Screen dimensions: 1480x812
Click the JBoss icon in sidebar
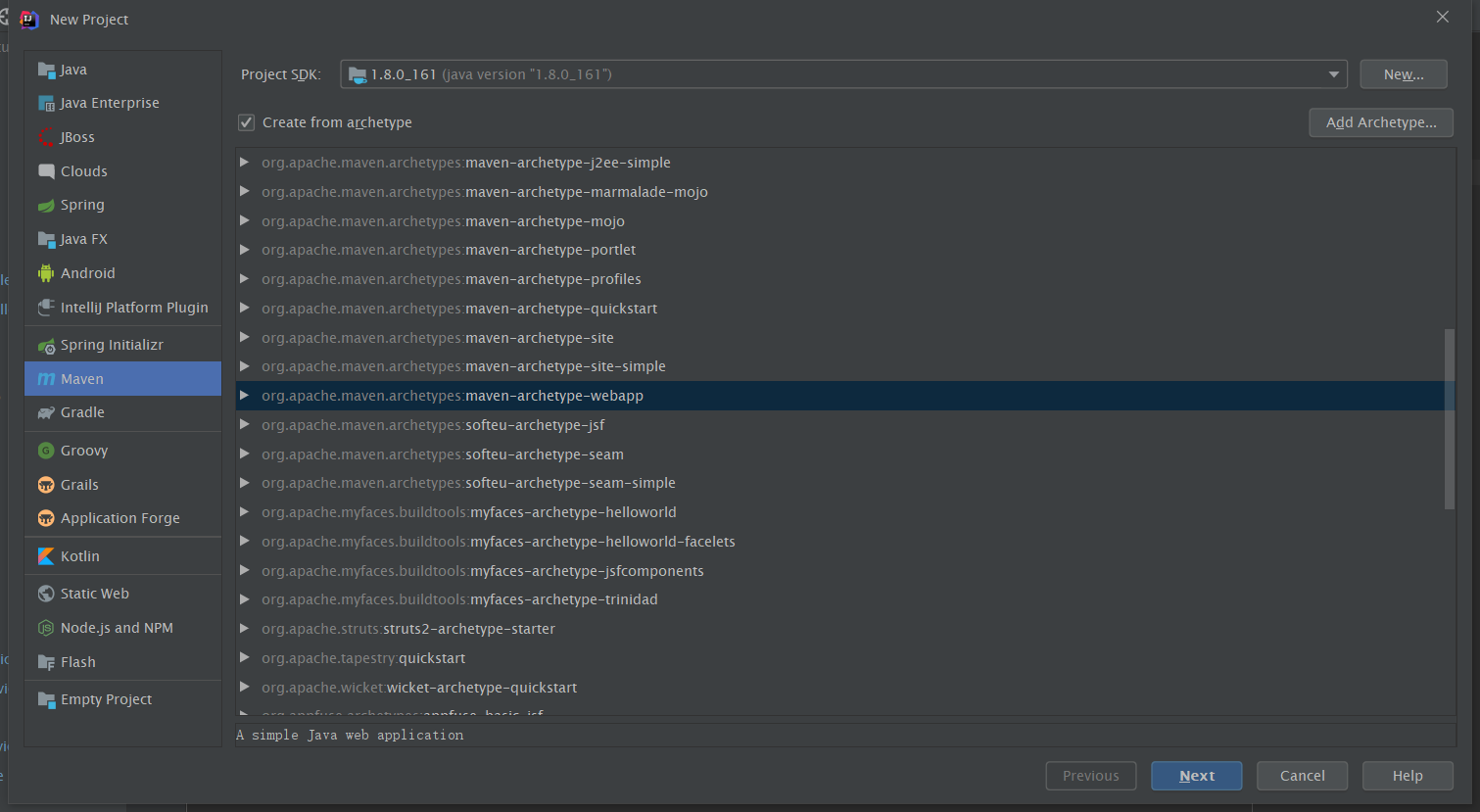tap(46, 137)
